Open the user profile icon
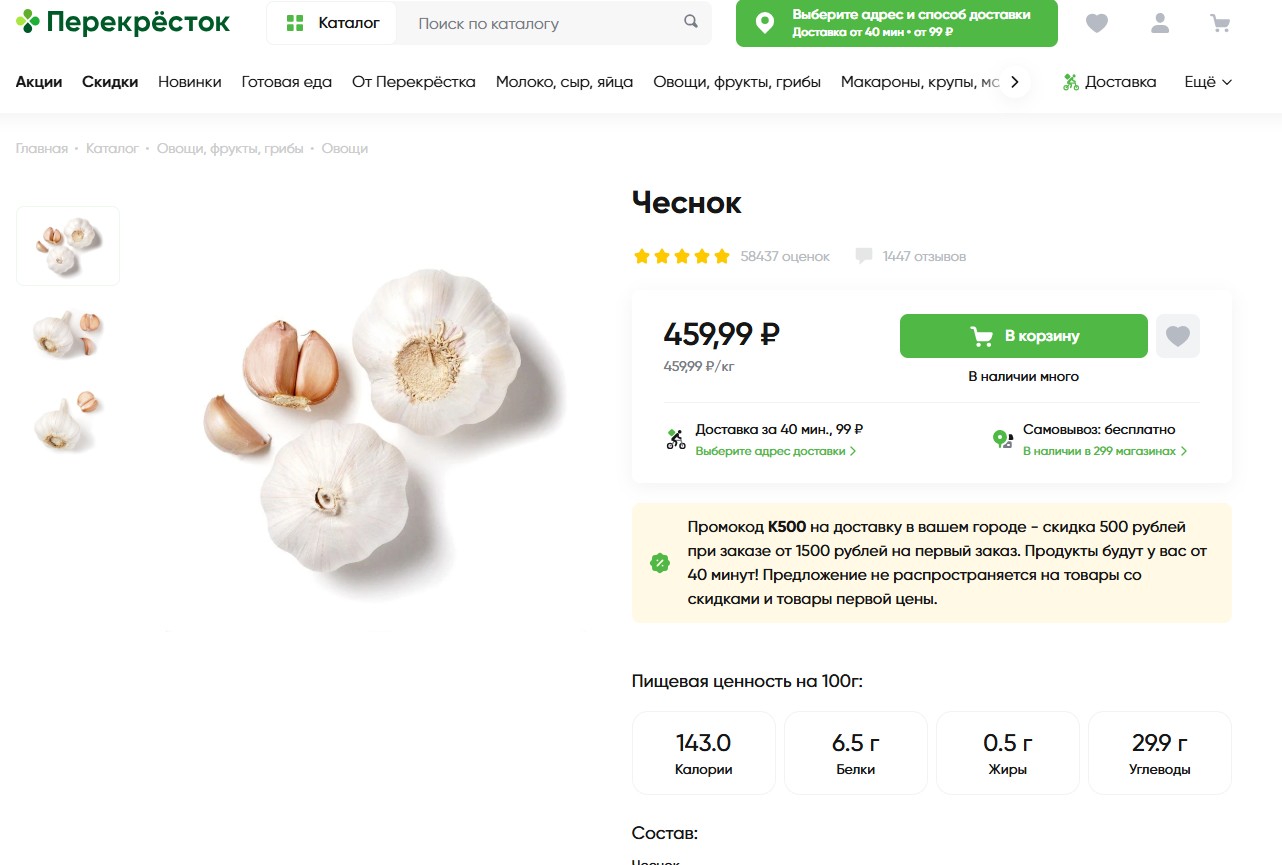The width and height of the screenshot is (1282, 865). pos(1160,23)
